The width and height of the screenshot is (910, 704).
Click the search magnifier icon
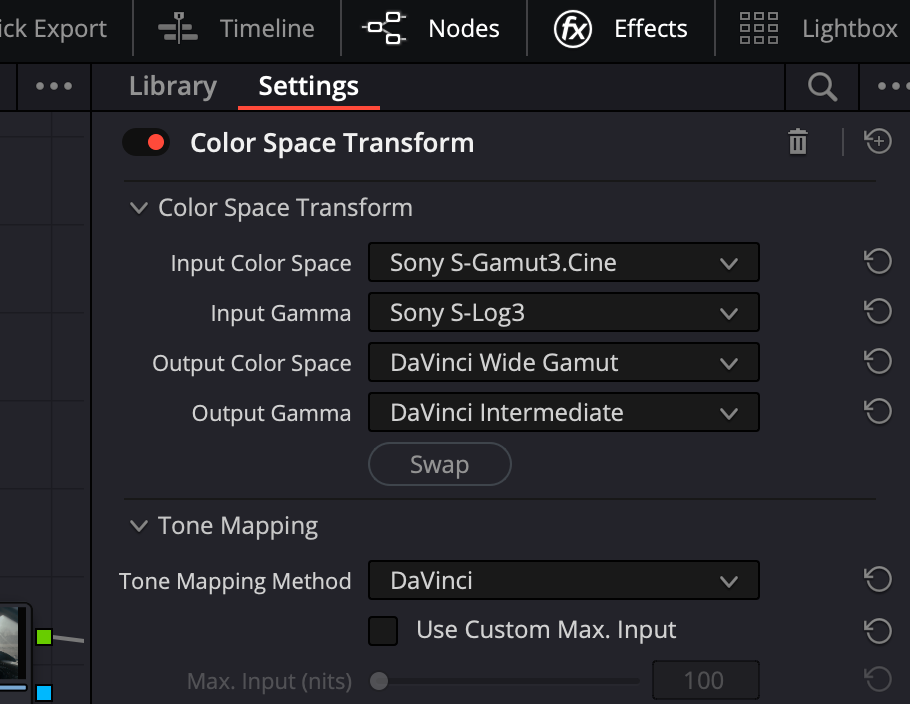(822, 88)
